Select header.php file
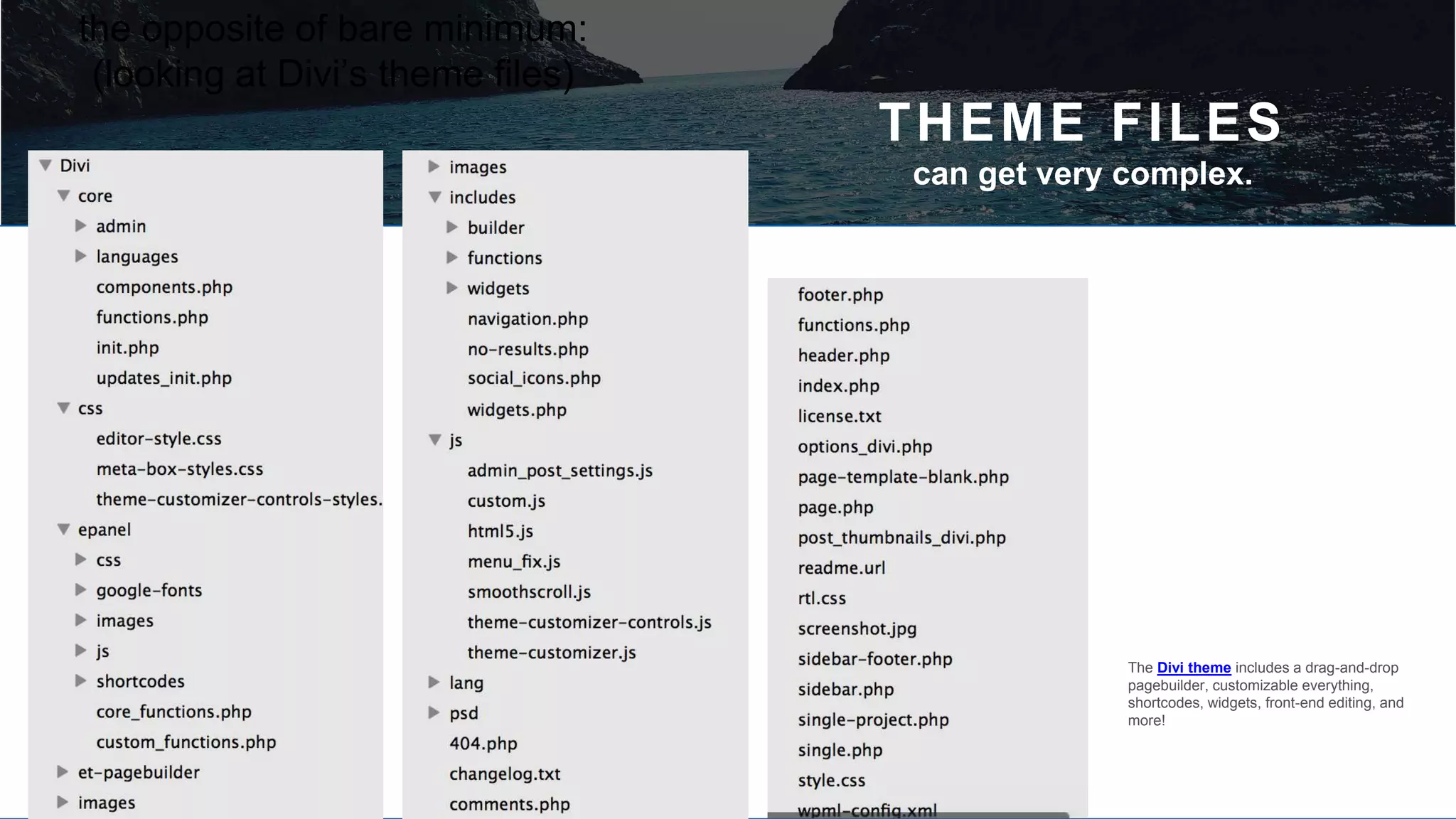Viewport: 1456px width, 819px height. [x=844, y=355]
